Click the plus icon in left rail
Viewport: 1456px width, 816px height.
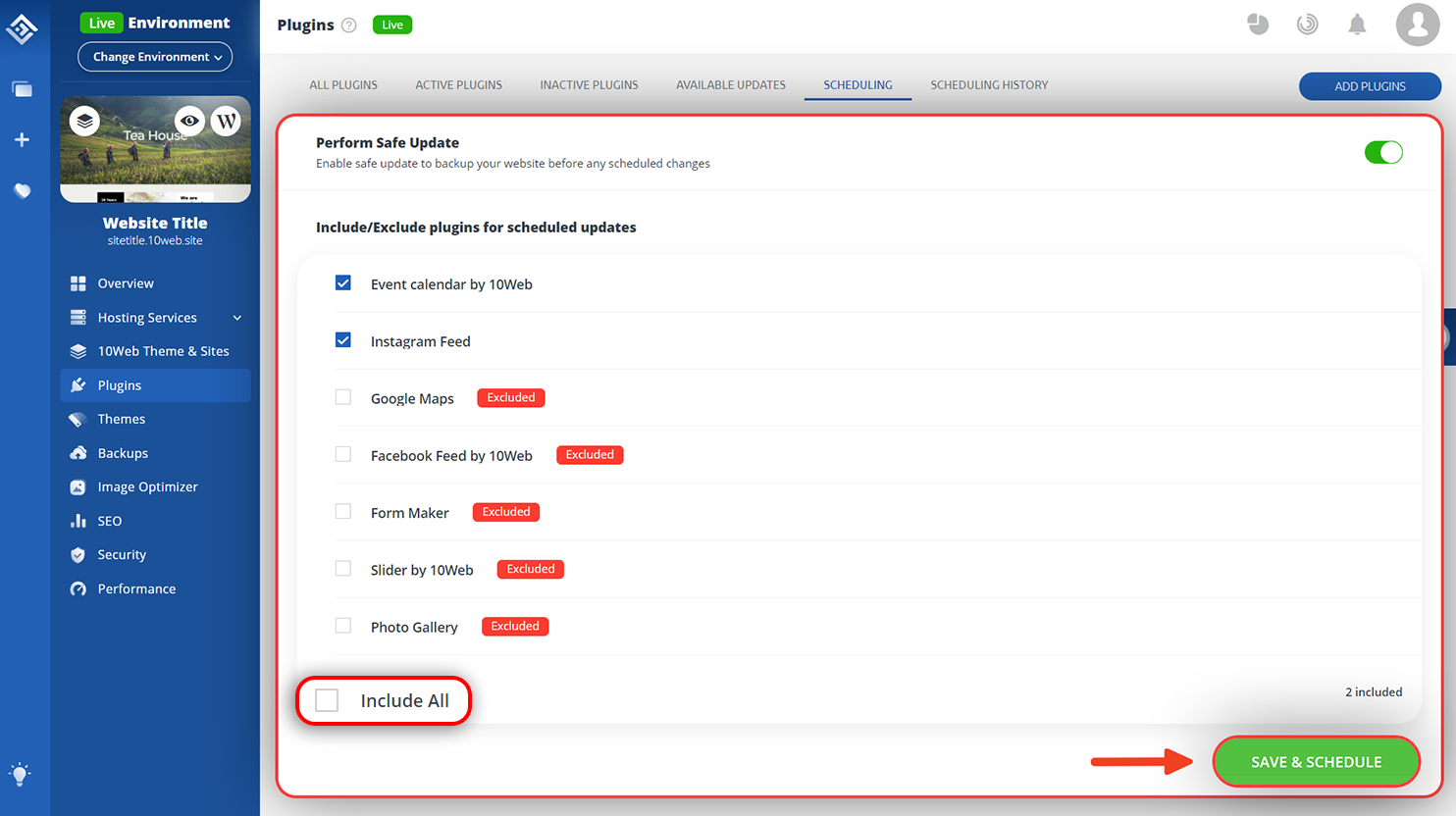pos(22,140)
